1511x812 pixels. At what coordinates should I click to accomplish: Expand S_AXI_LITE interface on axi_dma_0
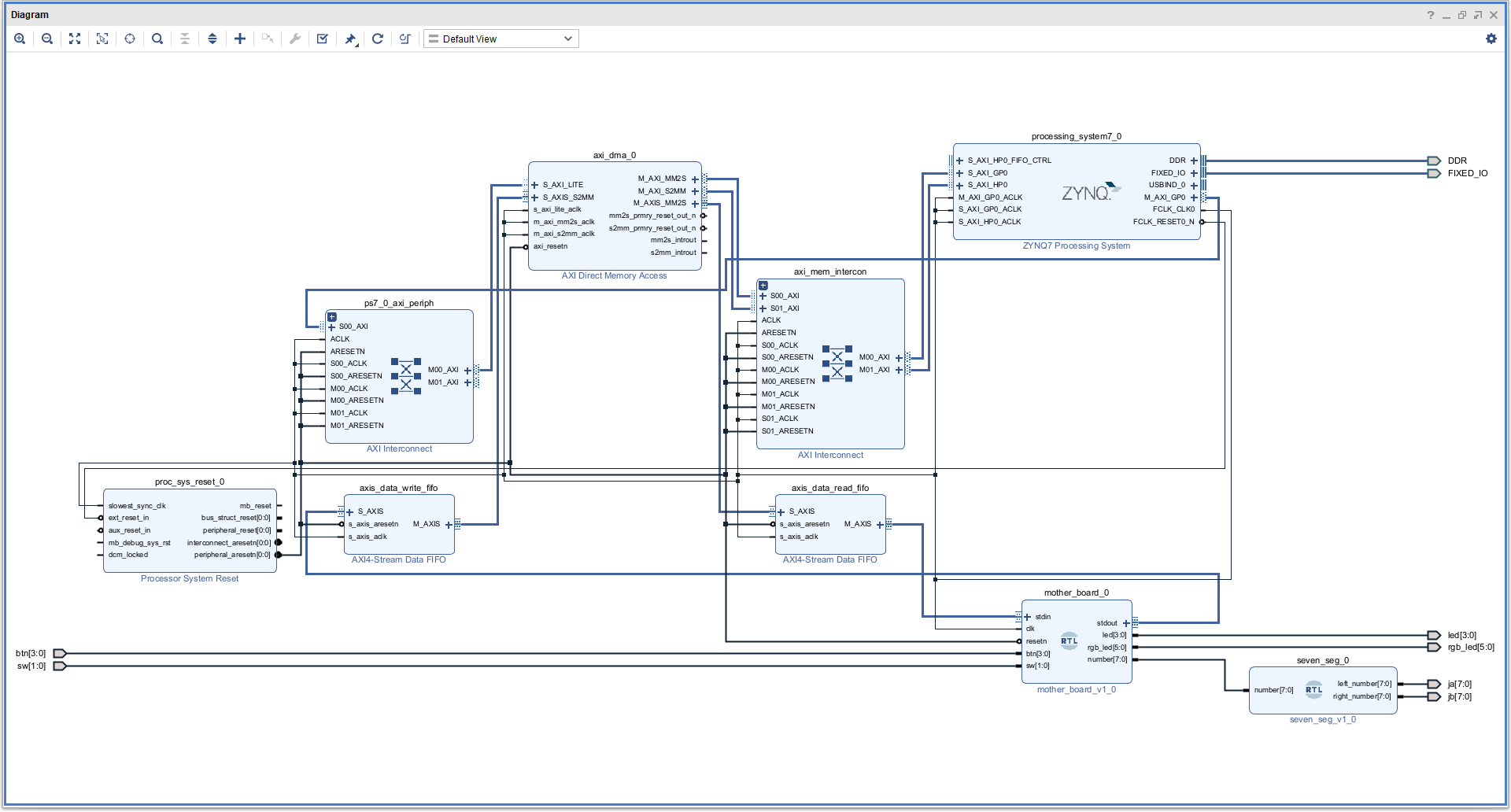click(x=535, y=185)
